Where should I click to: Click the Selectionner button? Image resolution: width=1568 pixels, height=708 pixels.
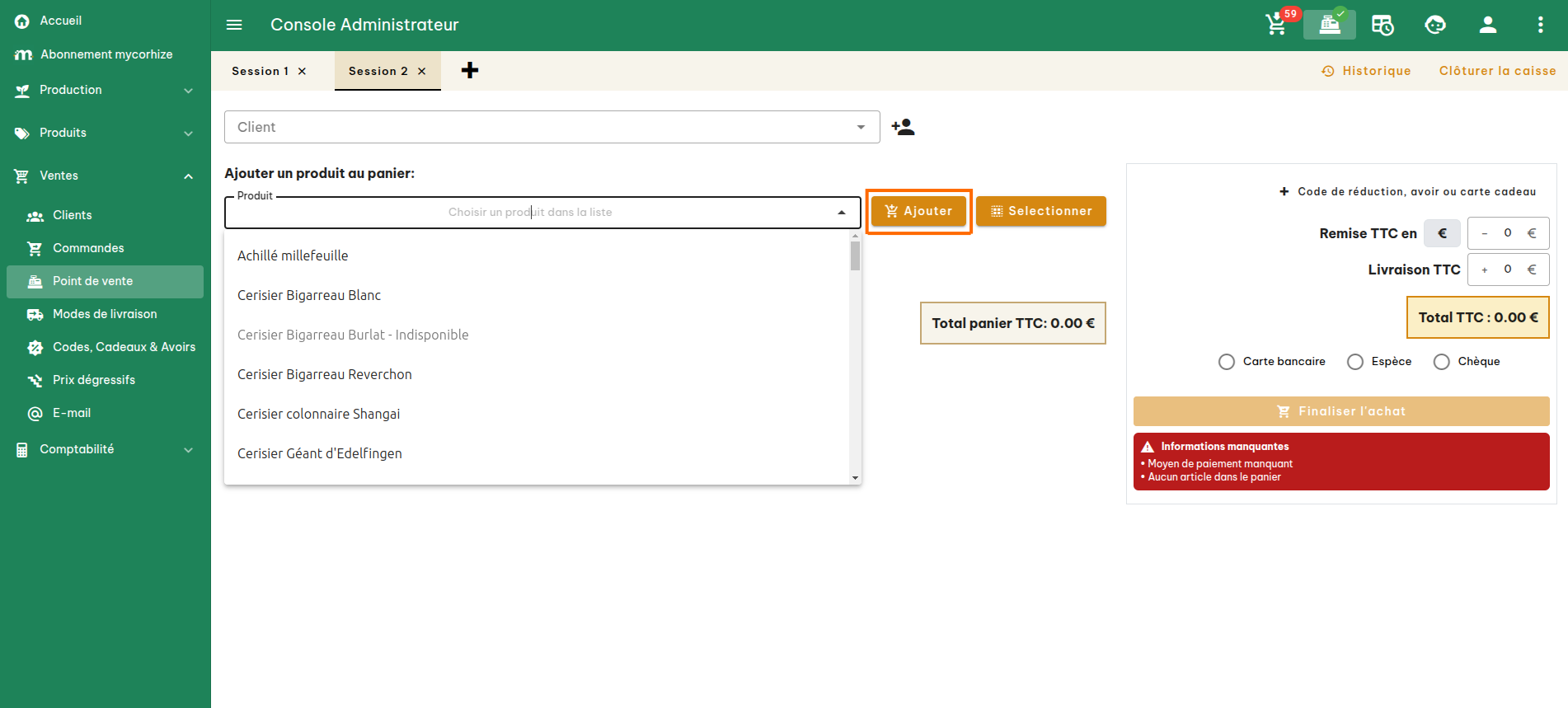coord(1040,211)
